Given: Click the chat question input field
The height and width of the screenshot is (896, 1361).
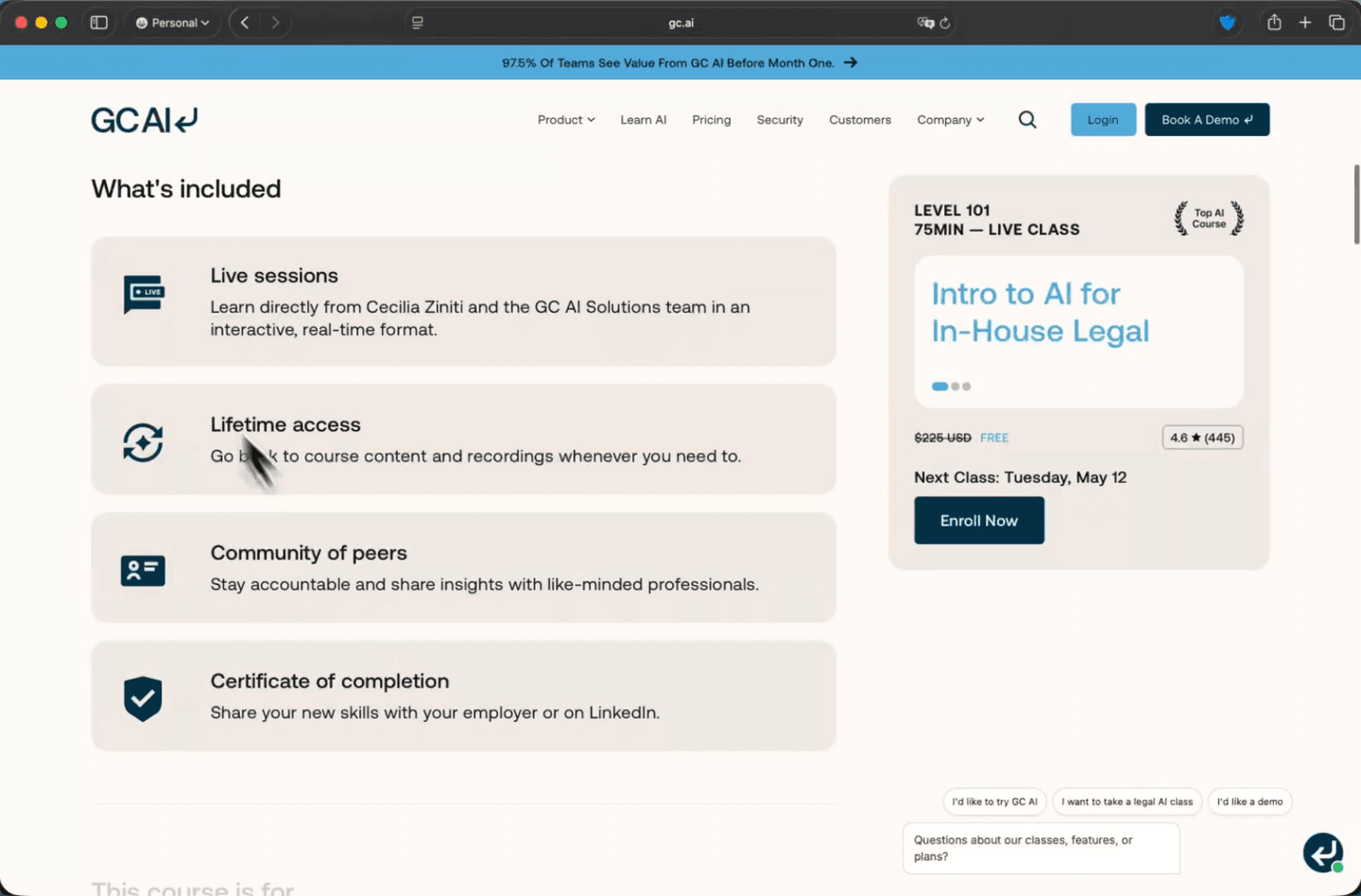Looking at the screenshot, I should coord(1041,848).
